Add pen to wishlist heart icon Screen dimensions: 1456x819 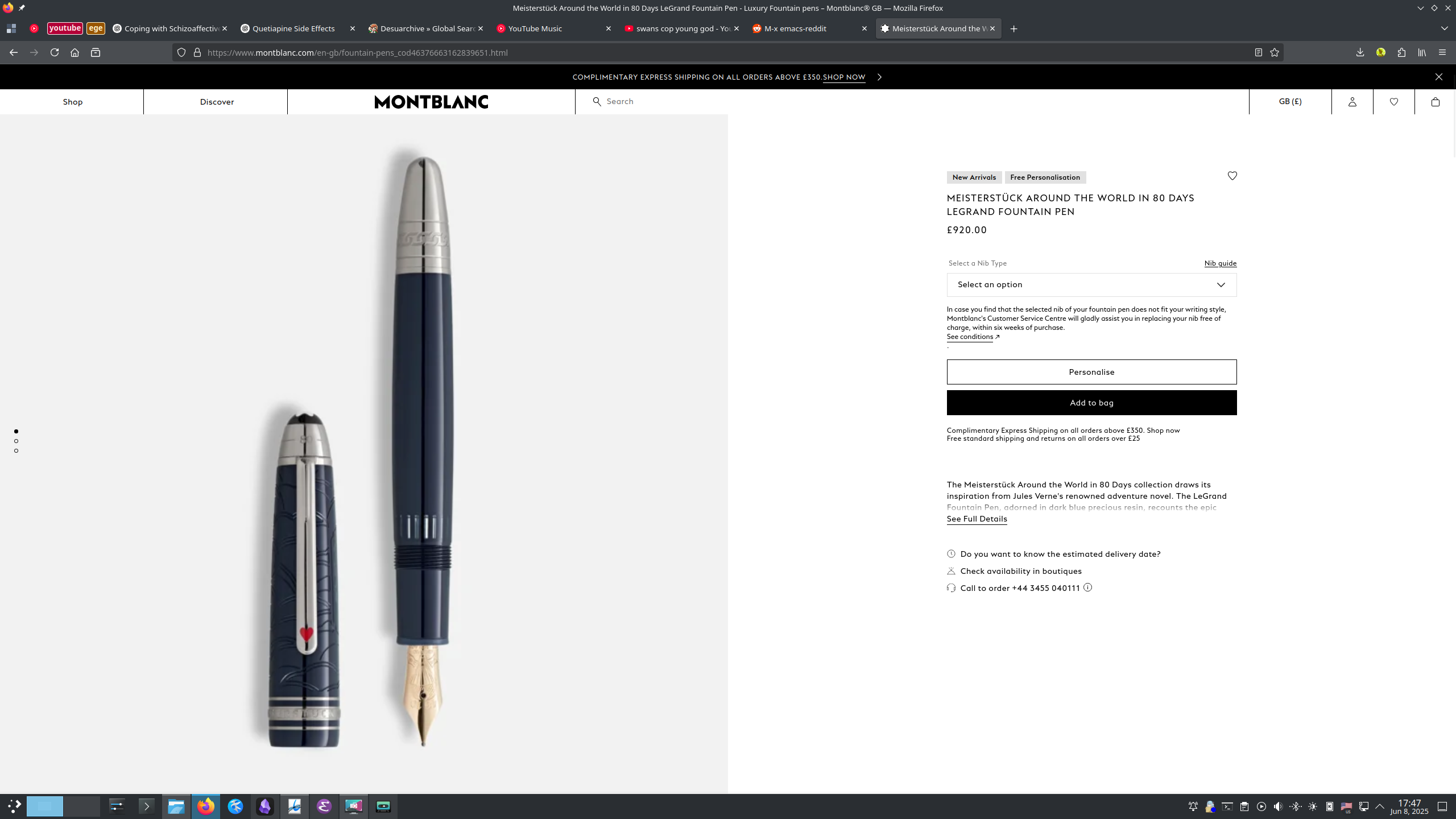coord(1232,176)
